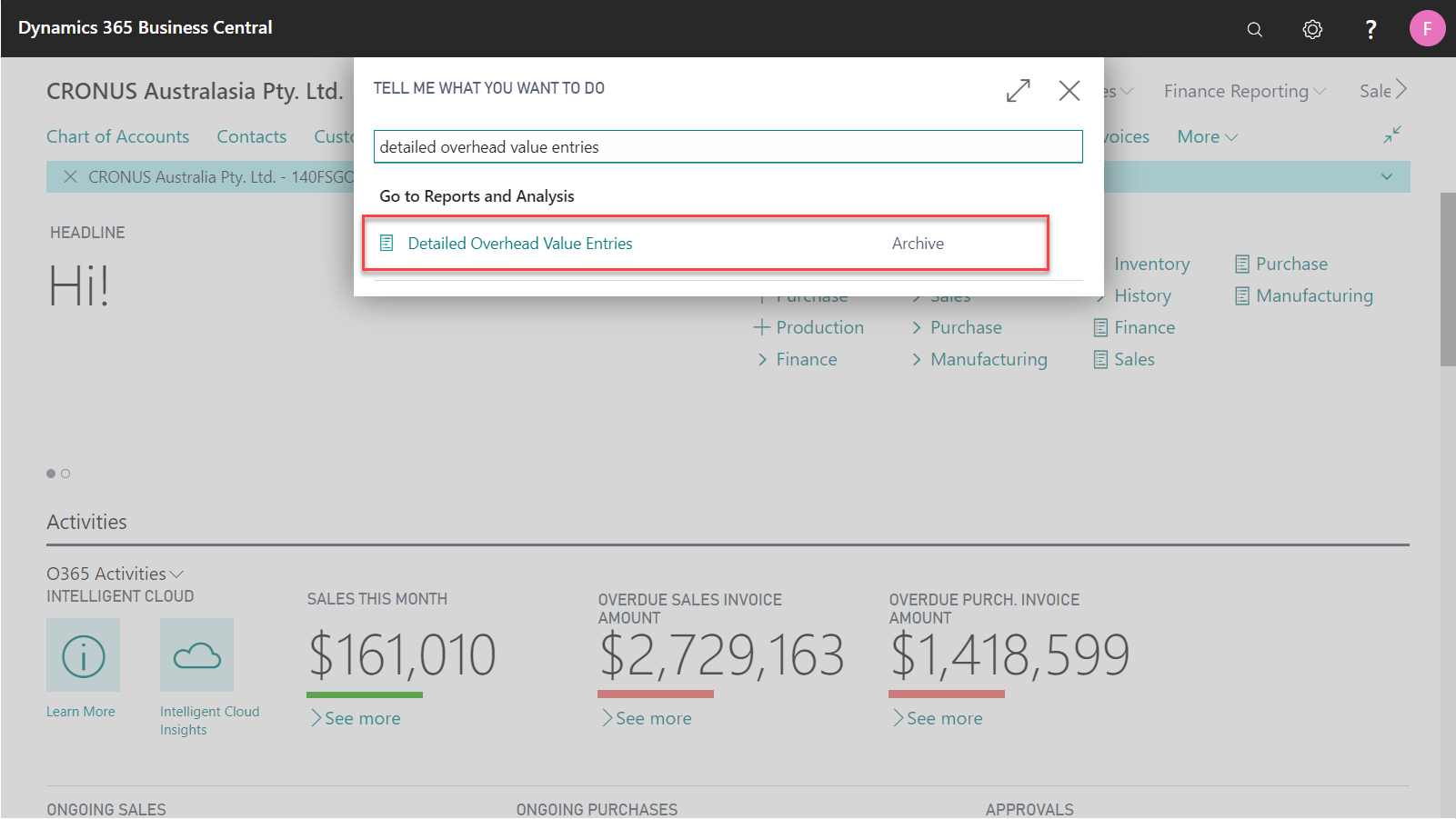
Task: See more under Sales This Month
Action: 356,718
